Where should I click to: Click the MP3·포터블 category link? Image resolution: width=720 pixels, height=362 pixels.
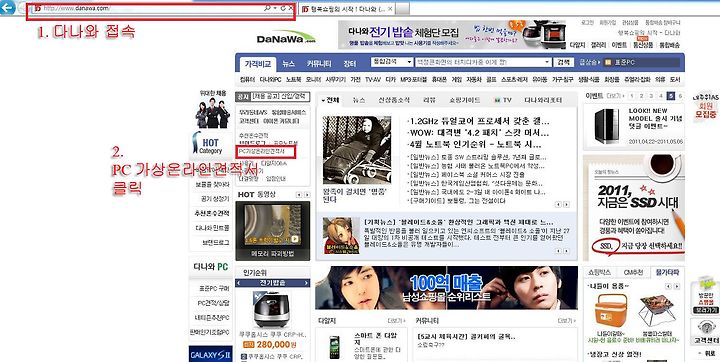coord(413,79)
